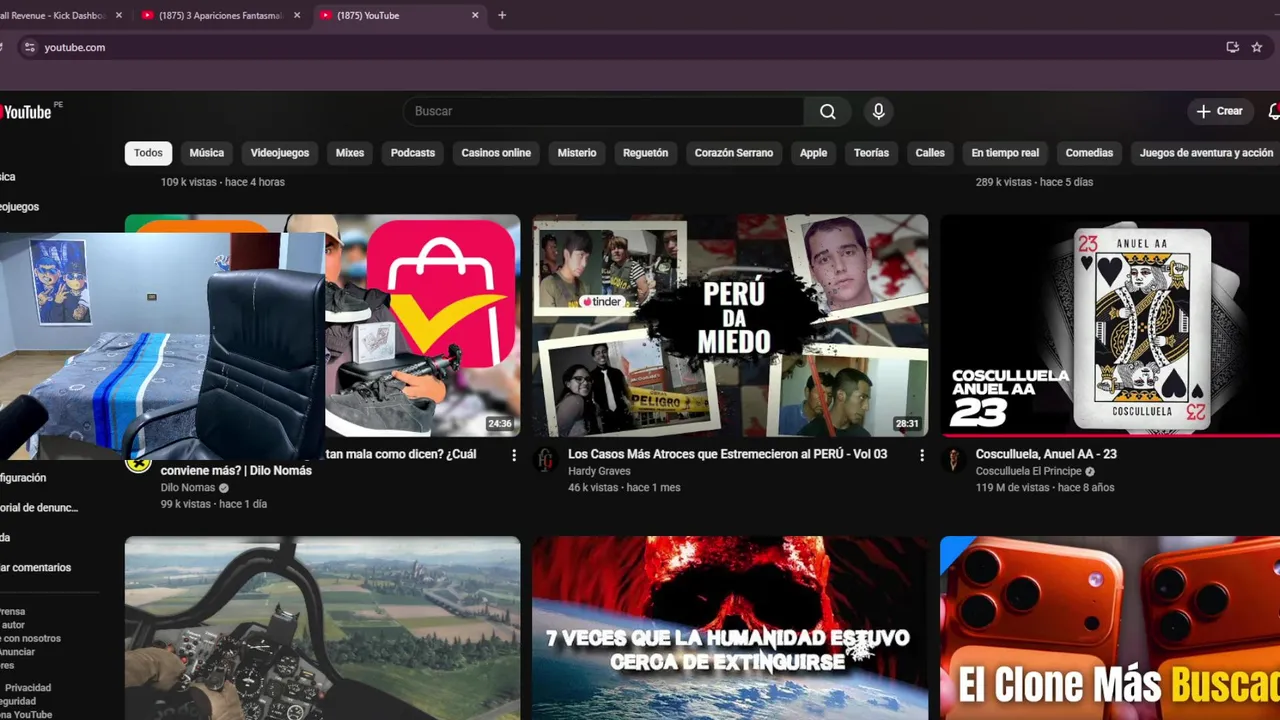The image size is (1280, 720).
Task: Open the comentarios link in sidebar
Action: click(x=35, y=567)
